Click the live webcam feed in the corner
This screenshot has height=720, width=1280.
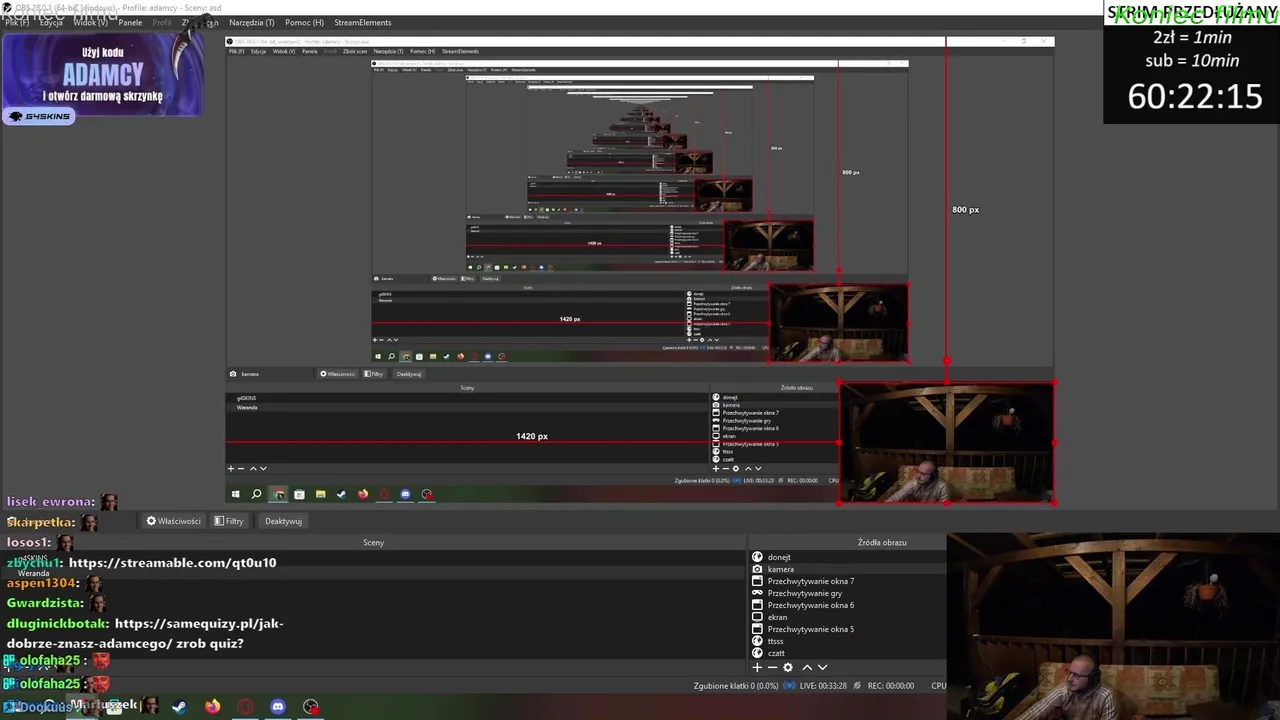1114,626
